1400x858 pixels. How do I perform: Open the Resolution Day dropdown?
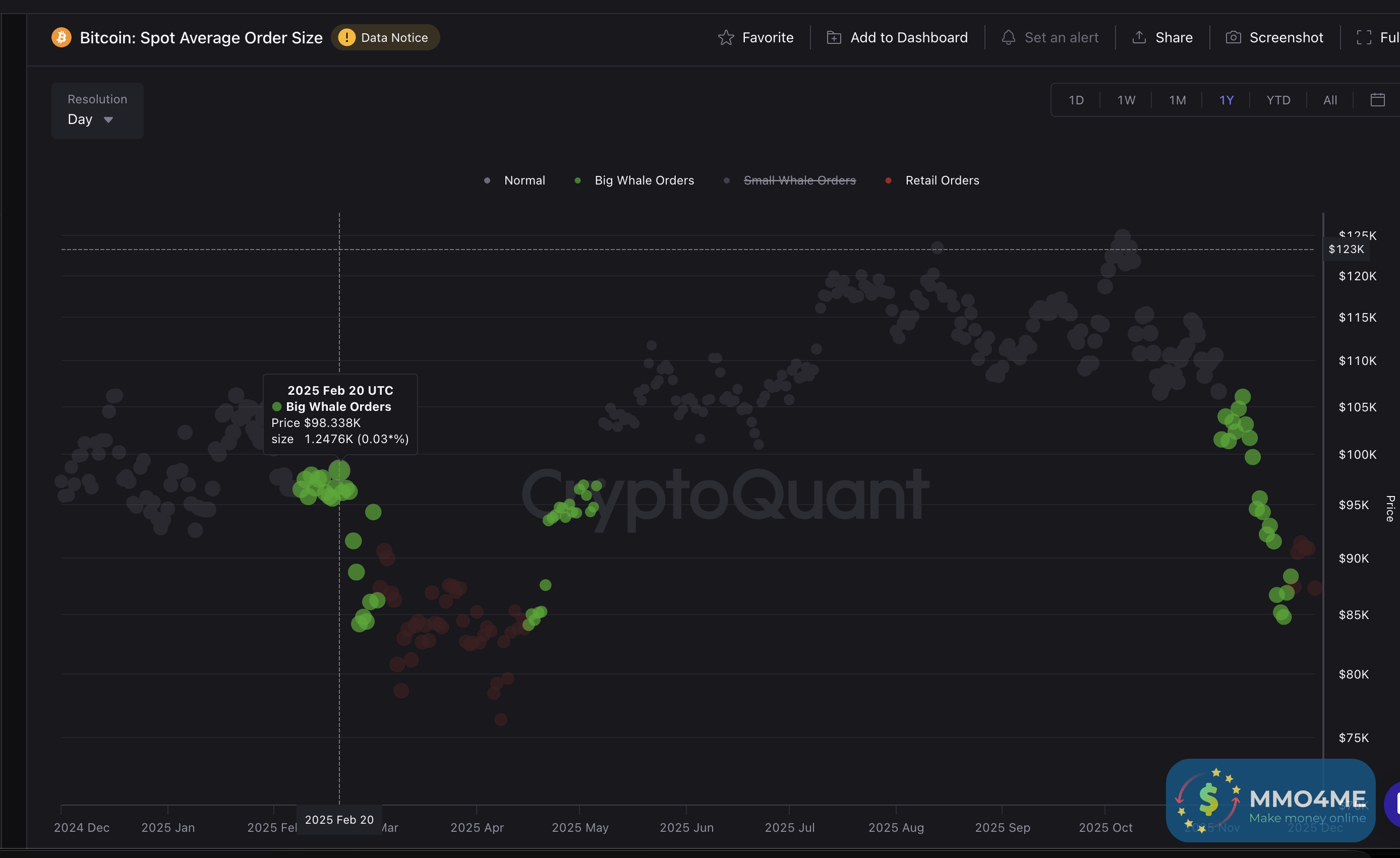91,119
